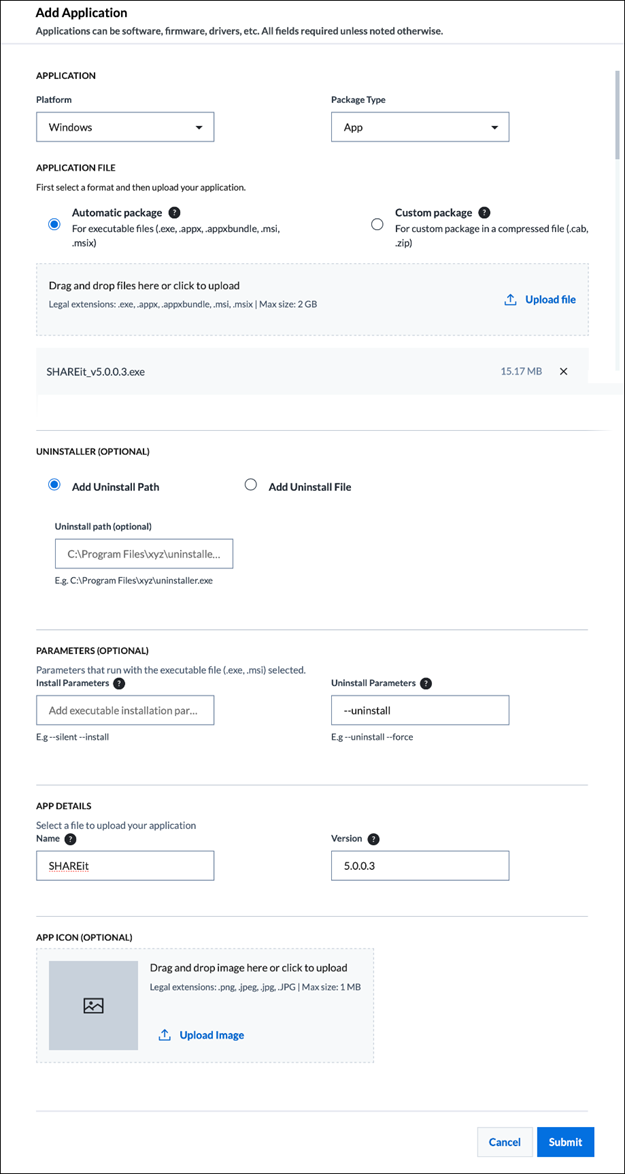Submit the Add Application form
This screenshot has width=625, height=1174.
565,1142
